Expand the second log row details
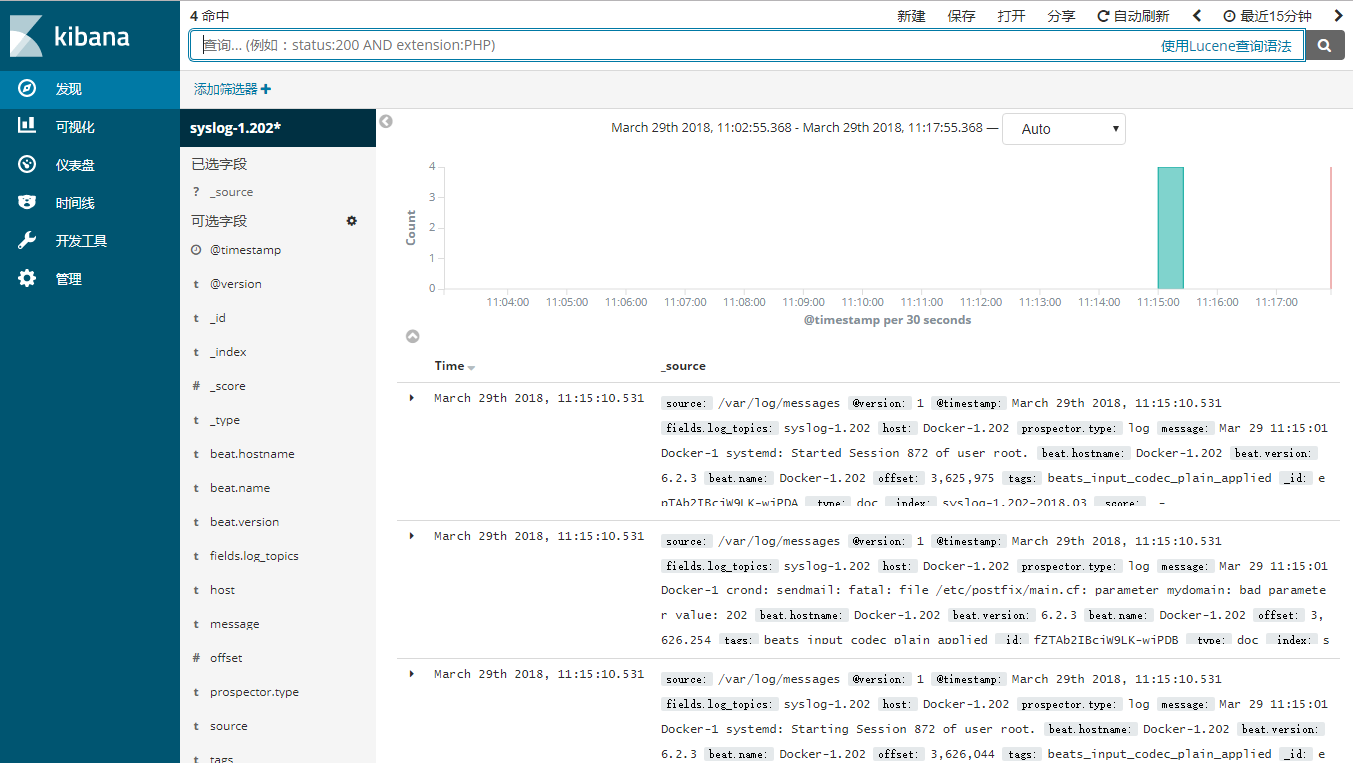Image resolution: width=1353 pixels, height=763 pixels. pos(411,537)
